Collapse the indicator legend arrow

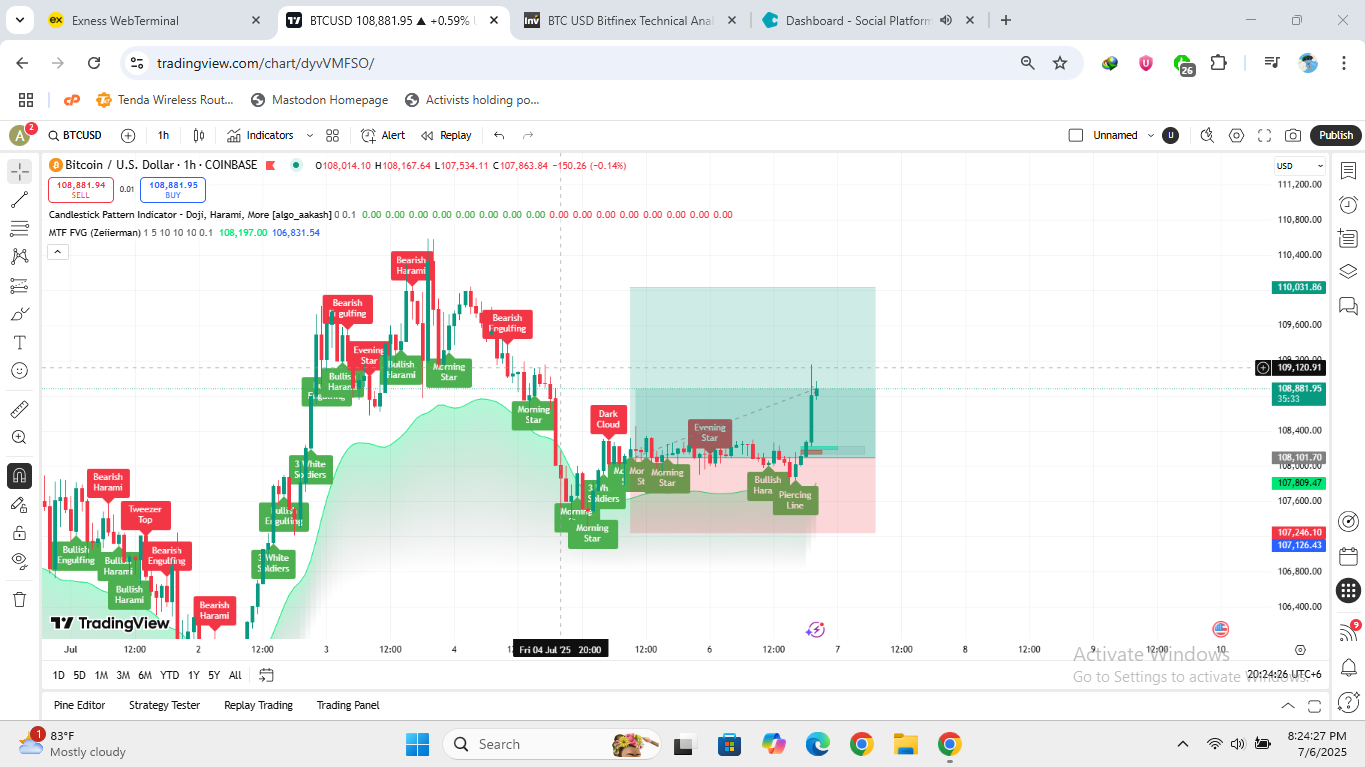[58, 252]
